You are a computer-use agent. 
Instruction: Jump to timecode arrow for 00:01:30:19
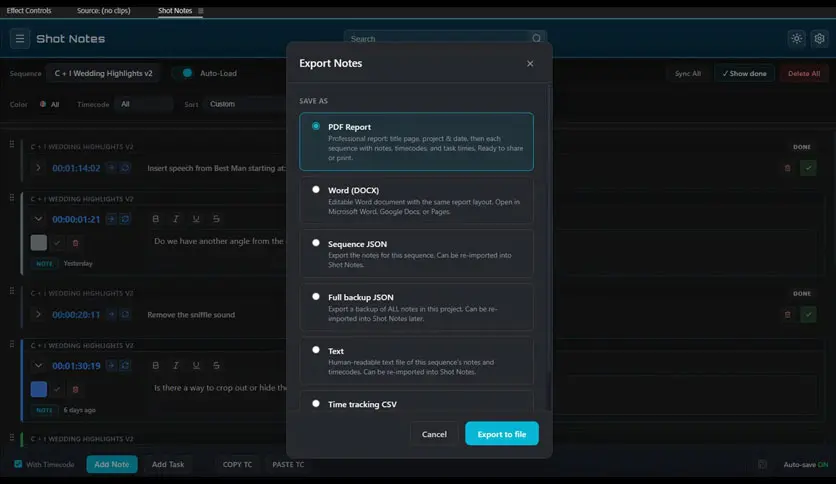point(111,366)
